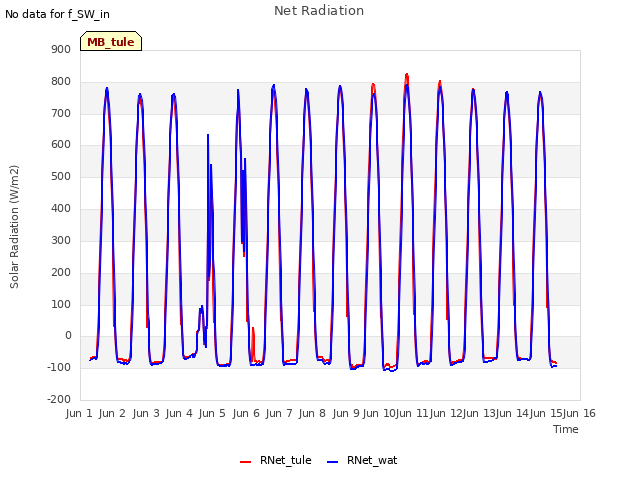Screen dimensions: 640x480
Task: Click the 200 y-axis value
Action: coord(61,272)
